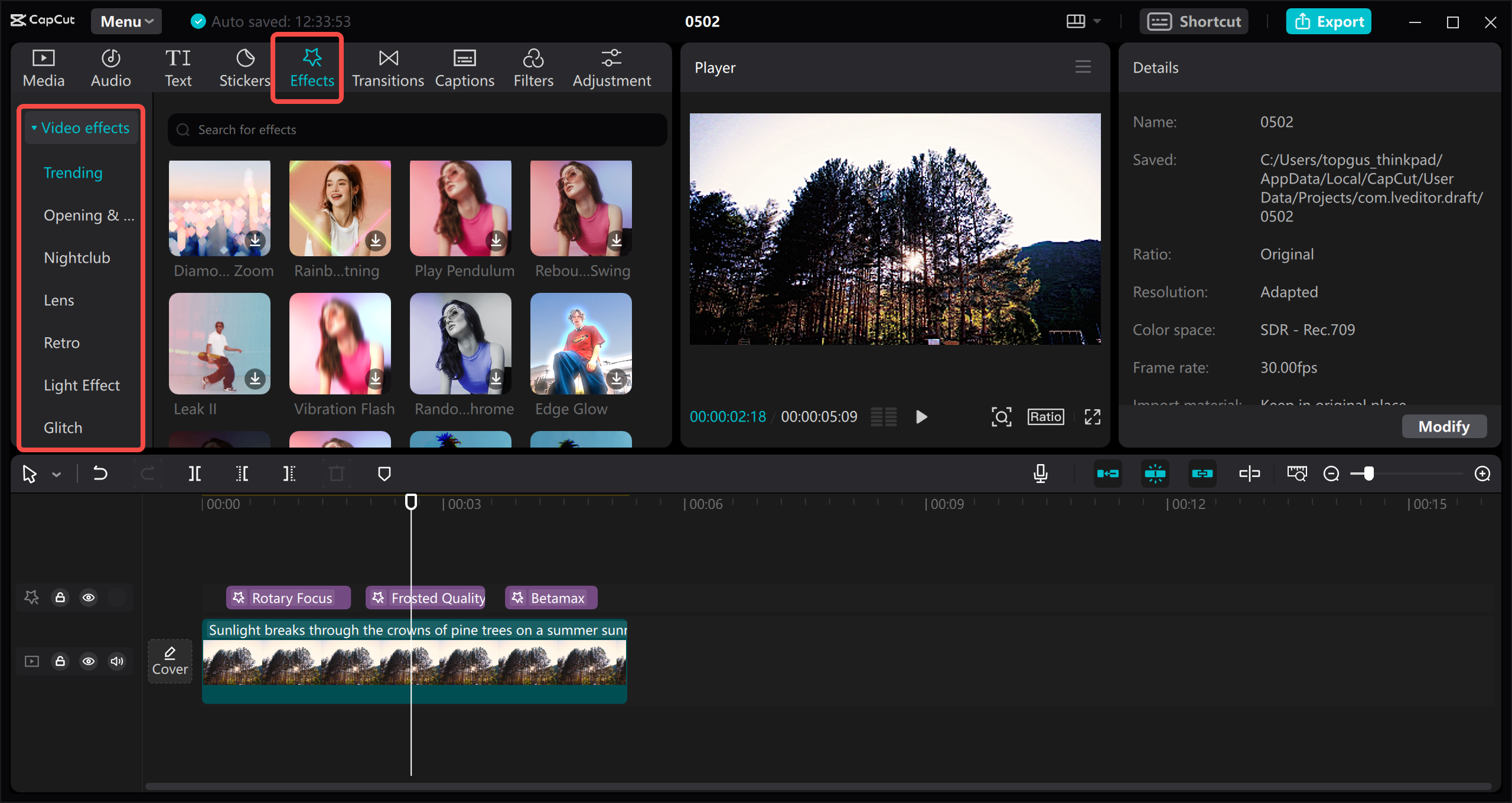Click Export button to render project
The image size is (1512, 803).
[1329, 20]
